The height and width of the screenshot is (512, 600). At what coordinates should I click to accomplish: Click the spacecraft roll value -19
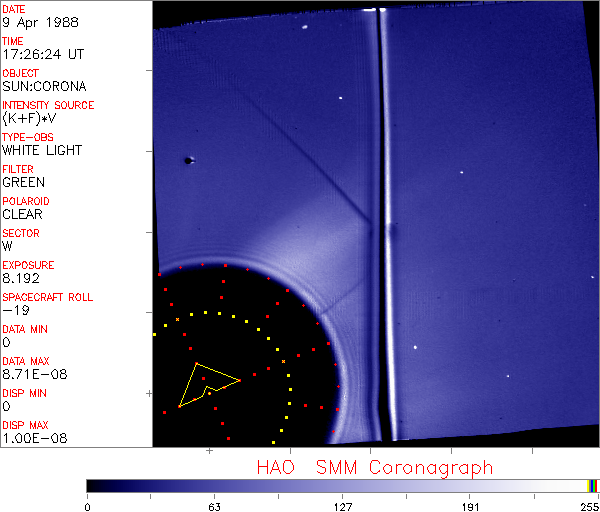tap(13, 311)
